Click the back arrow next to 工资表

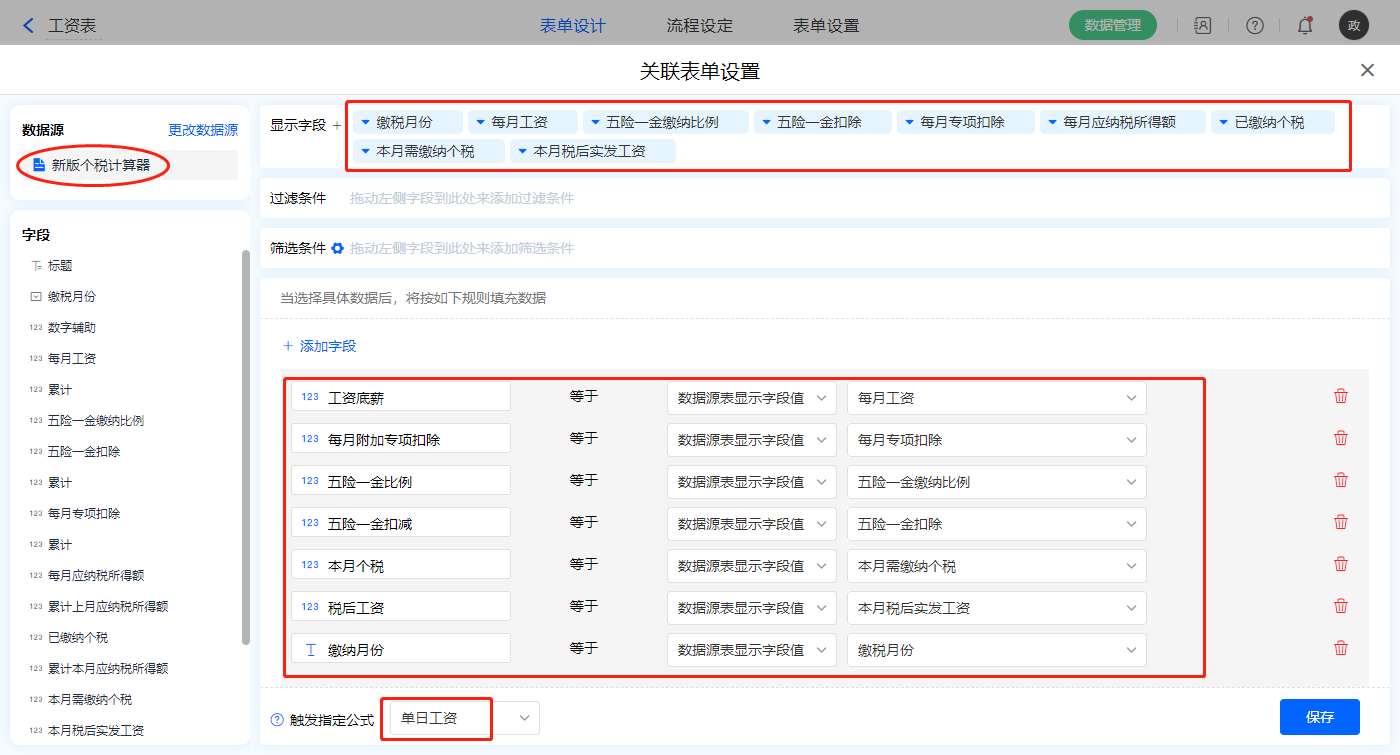coord(29,26)
